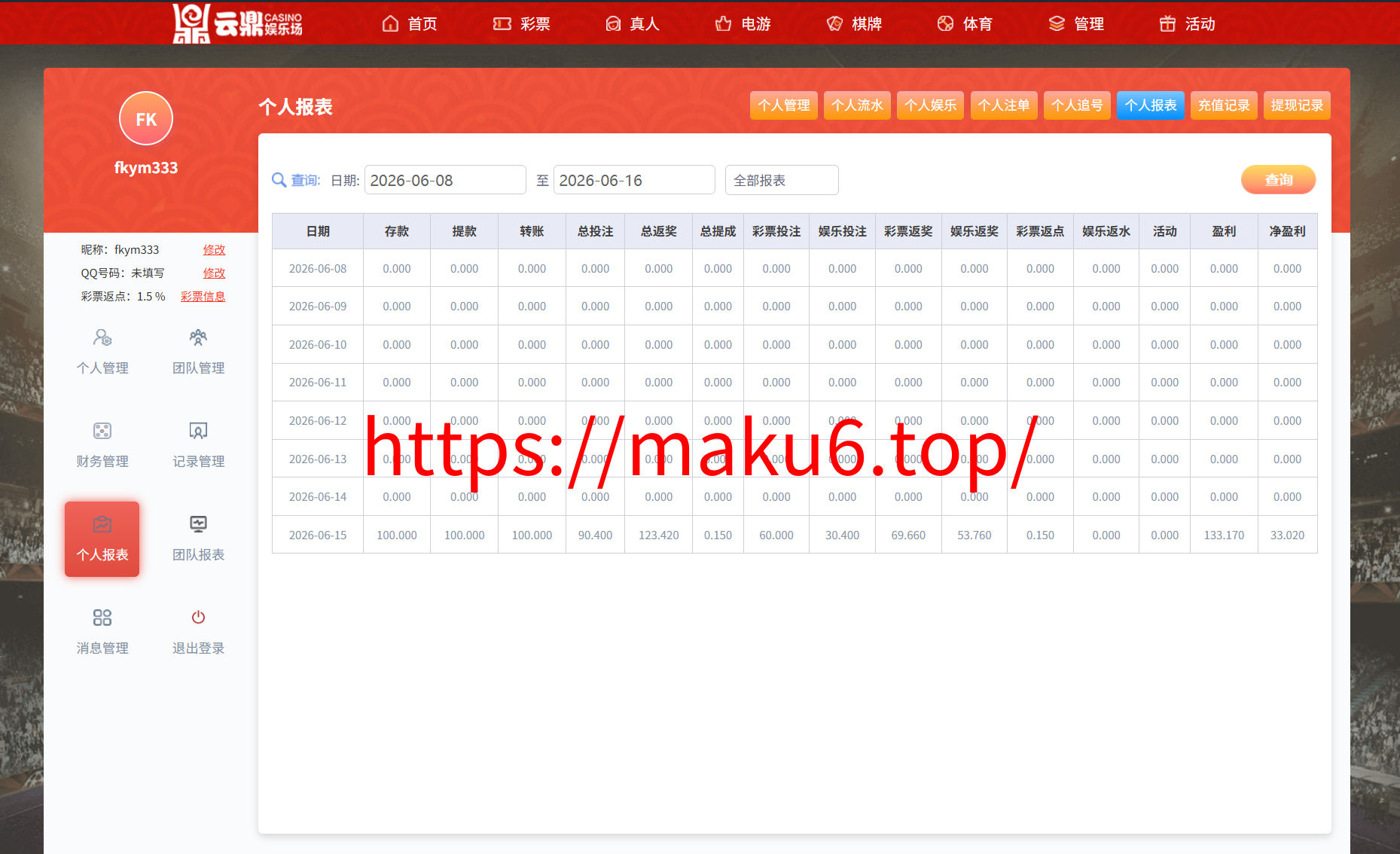
Task: Click the FK user avatar
Action: 146,118
